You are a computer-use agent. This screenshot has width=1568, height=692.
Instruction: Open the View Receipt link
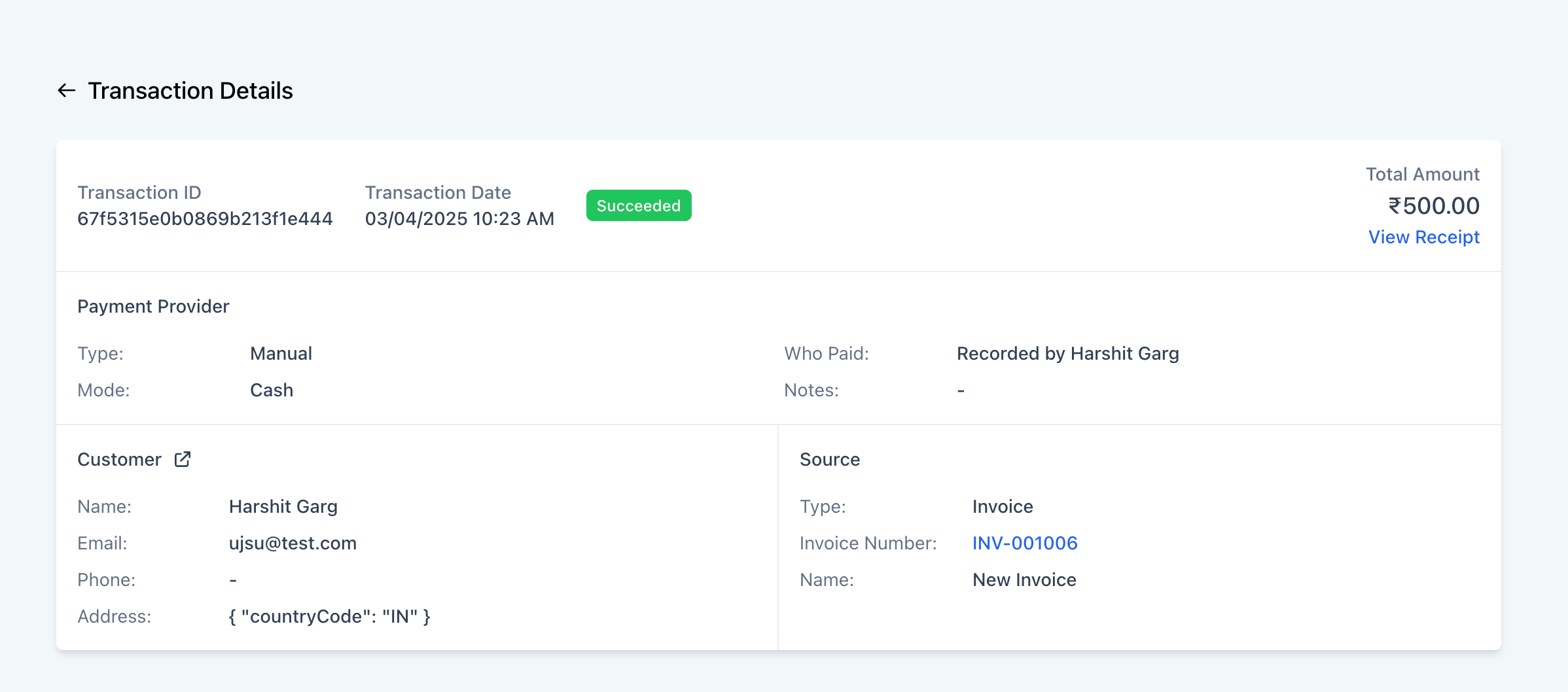point(1423,237)
